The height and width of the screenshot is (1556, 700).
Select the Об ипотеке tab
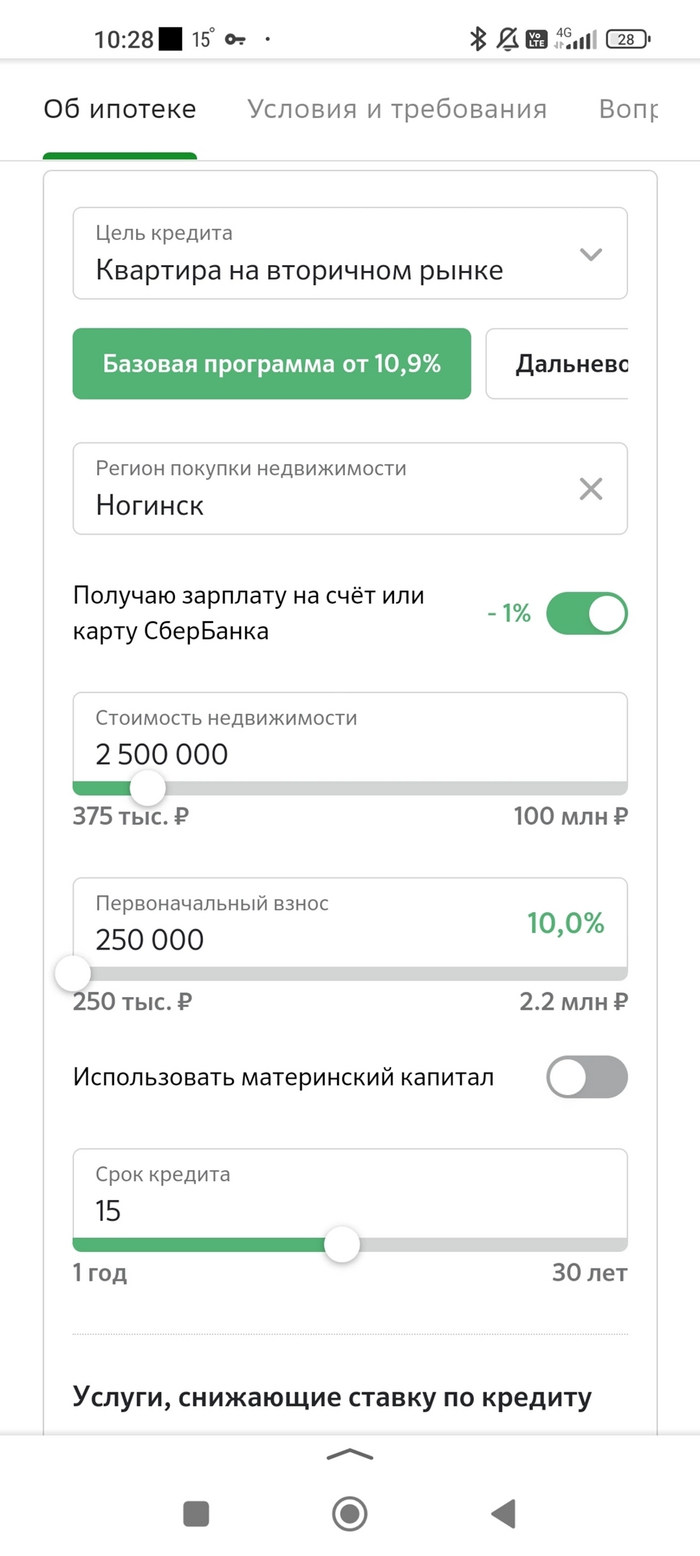(120, 109)
